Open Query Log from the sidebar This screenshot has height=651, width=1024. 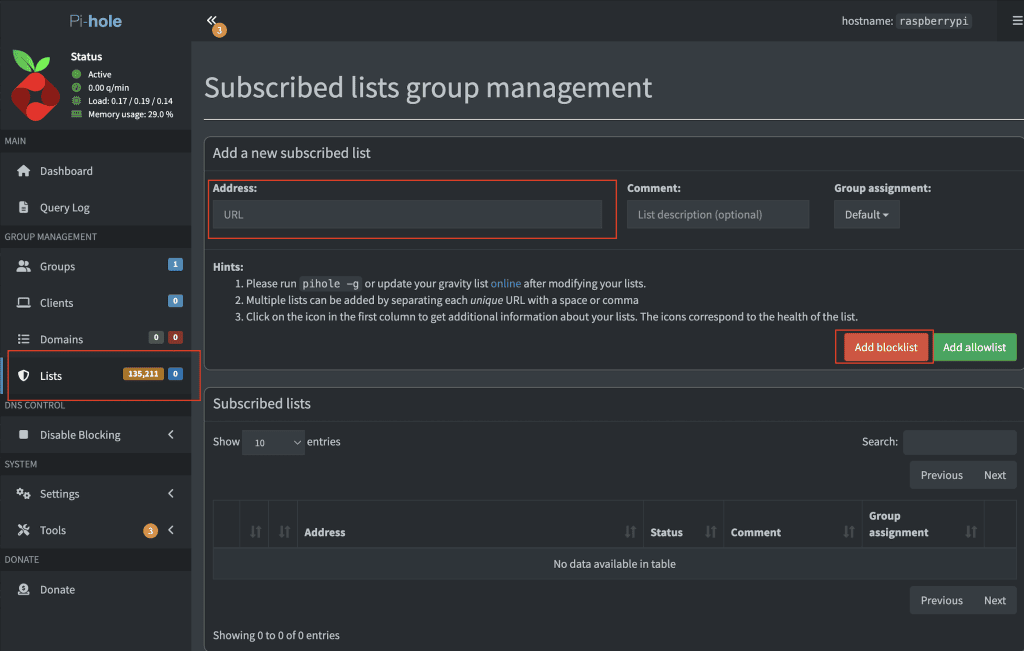tap(95, 208)
